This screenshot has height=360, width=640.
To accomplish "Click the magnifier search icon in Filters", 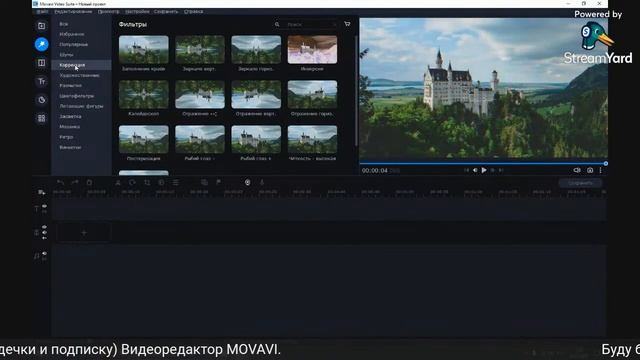I will pos(277,24).
